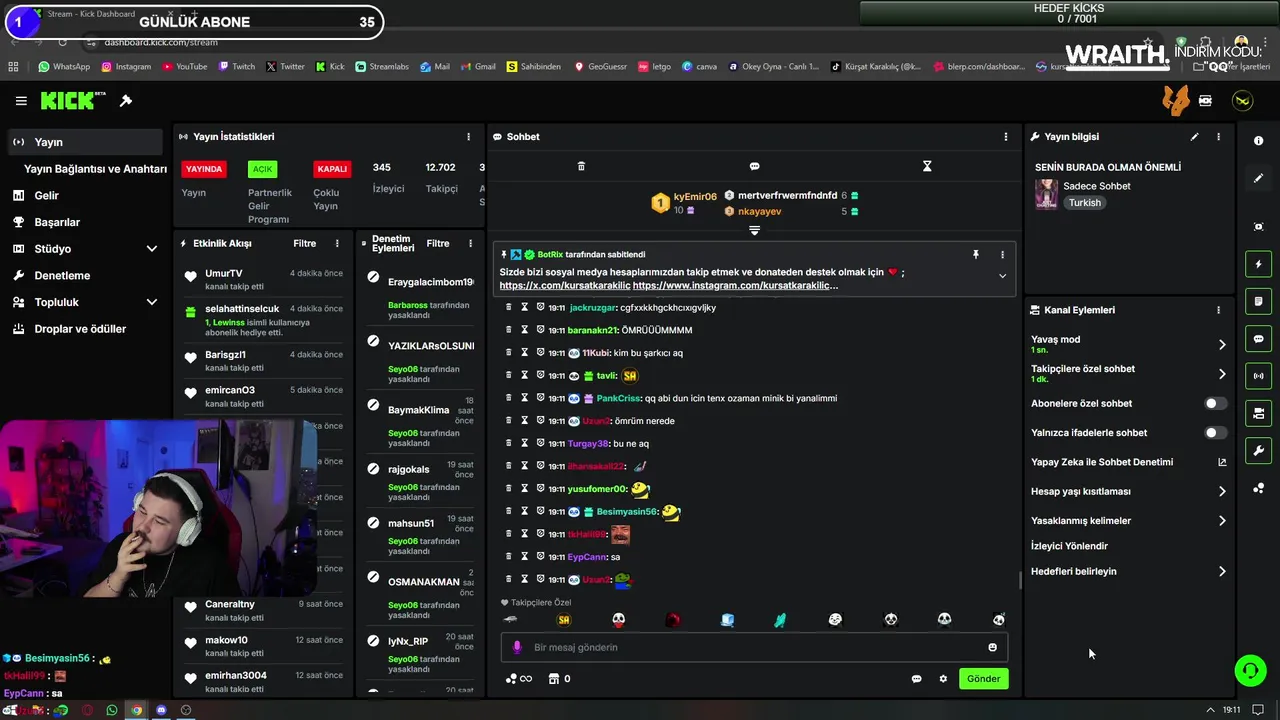1280x720 pixels.
Task: Open the hamburger menu beside the Kick logo
Action: (21, 101)
